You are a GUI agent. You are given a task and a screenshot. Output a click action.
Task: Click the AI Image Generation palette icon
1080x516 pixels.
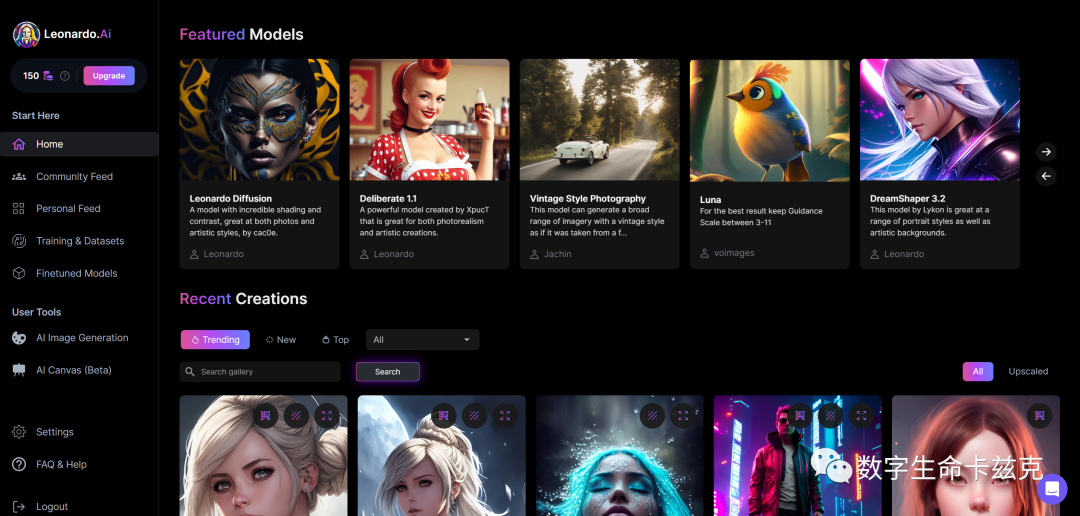click(x=19, y=338)
